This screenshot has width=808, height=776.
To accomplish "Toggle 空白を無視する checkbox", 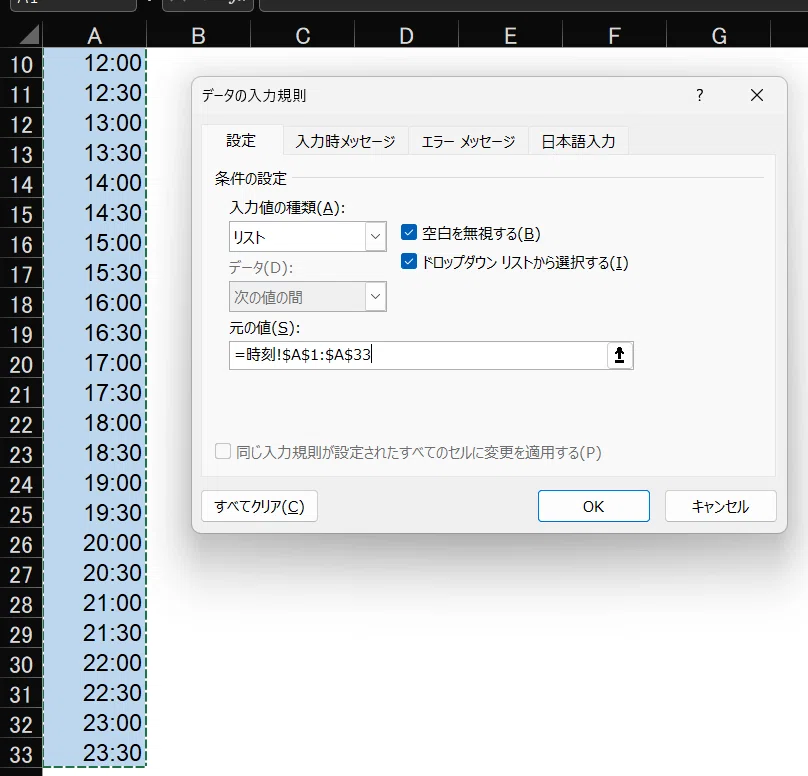I will point(409,233).
